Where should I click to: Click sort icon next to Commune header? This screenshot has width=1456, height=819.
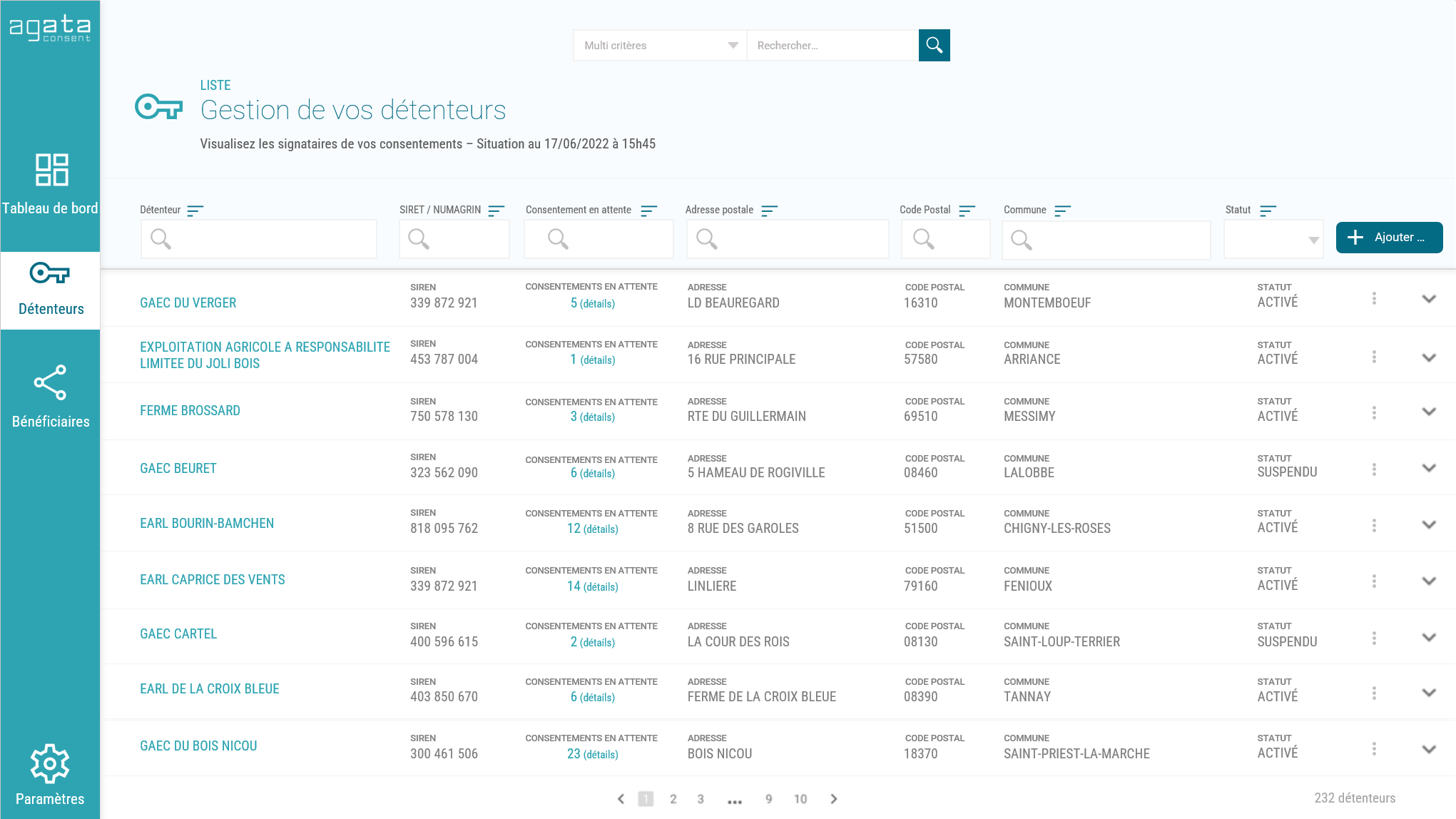(x=1062, y=210)
